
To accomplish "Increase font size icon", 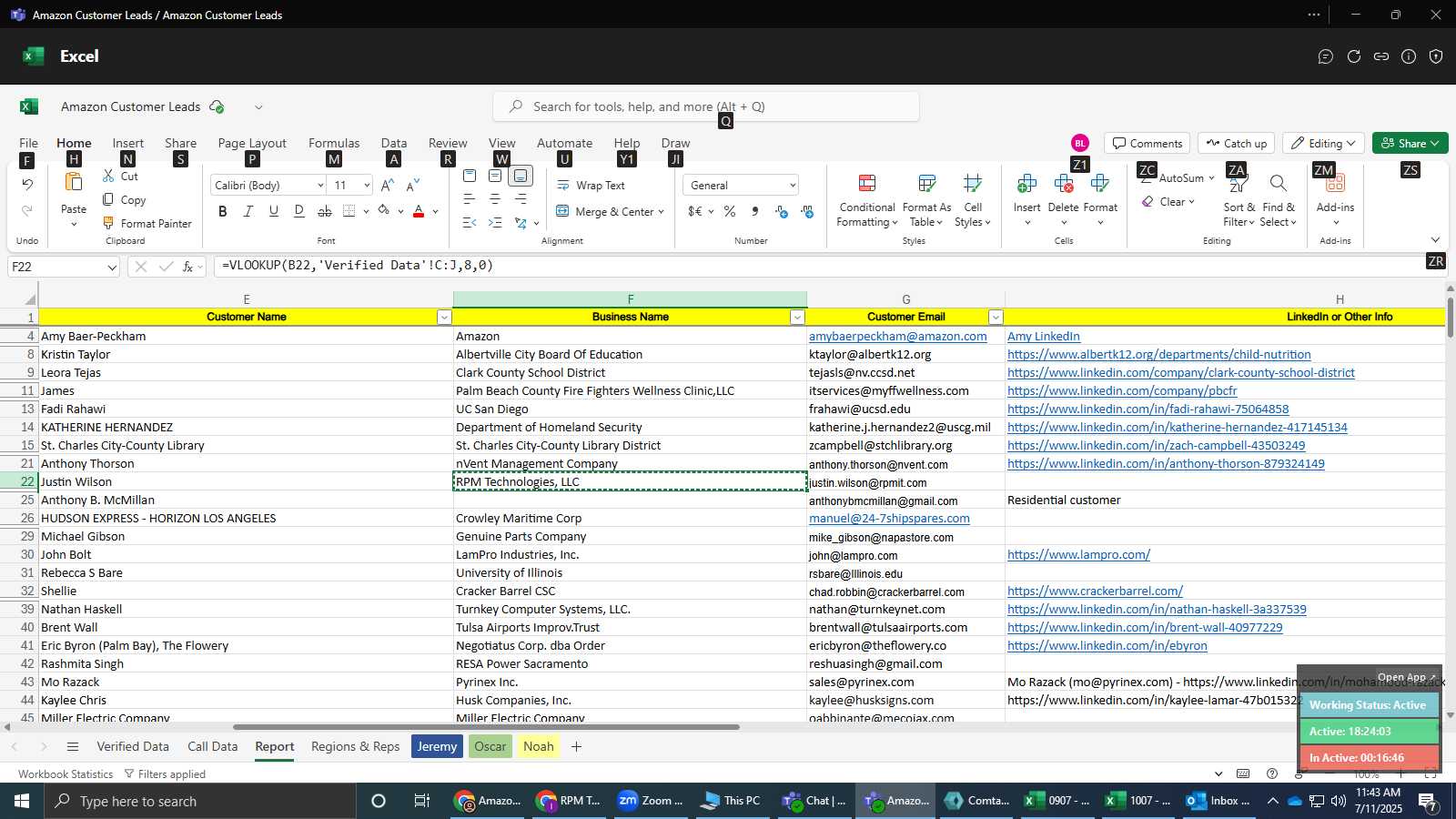I will pos(388,185).
